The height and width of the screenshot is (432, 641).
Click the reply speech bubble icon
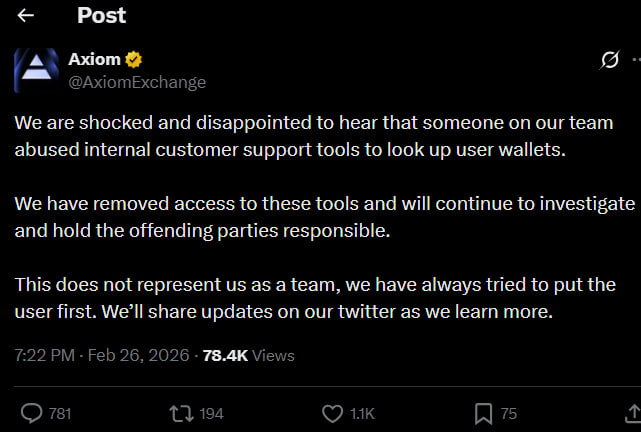[x=31, y=412]
